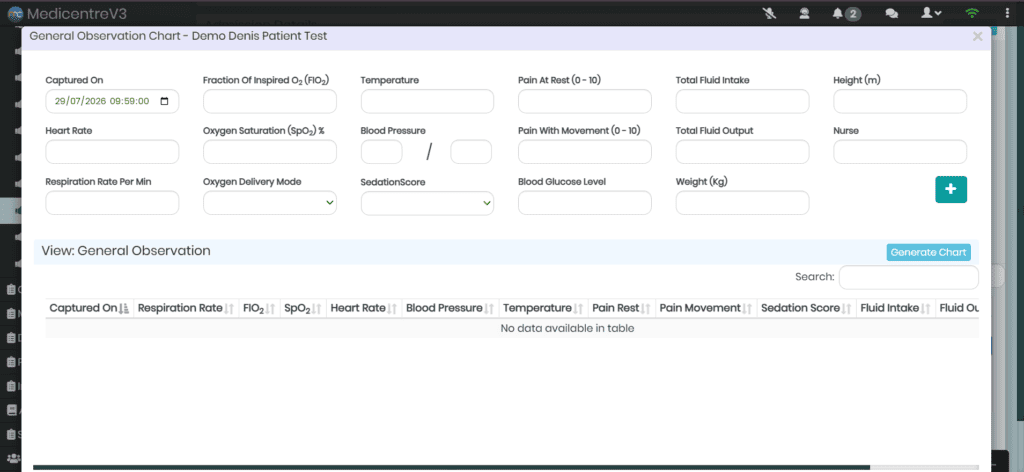1024x472 pixels.
Task: Click the muted microphone icon in top bar
Action: click(770, 13)
